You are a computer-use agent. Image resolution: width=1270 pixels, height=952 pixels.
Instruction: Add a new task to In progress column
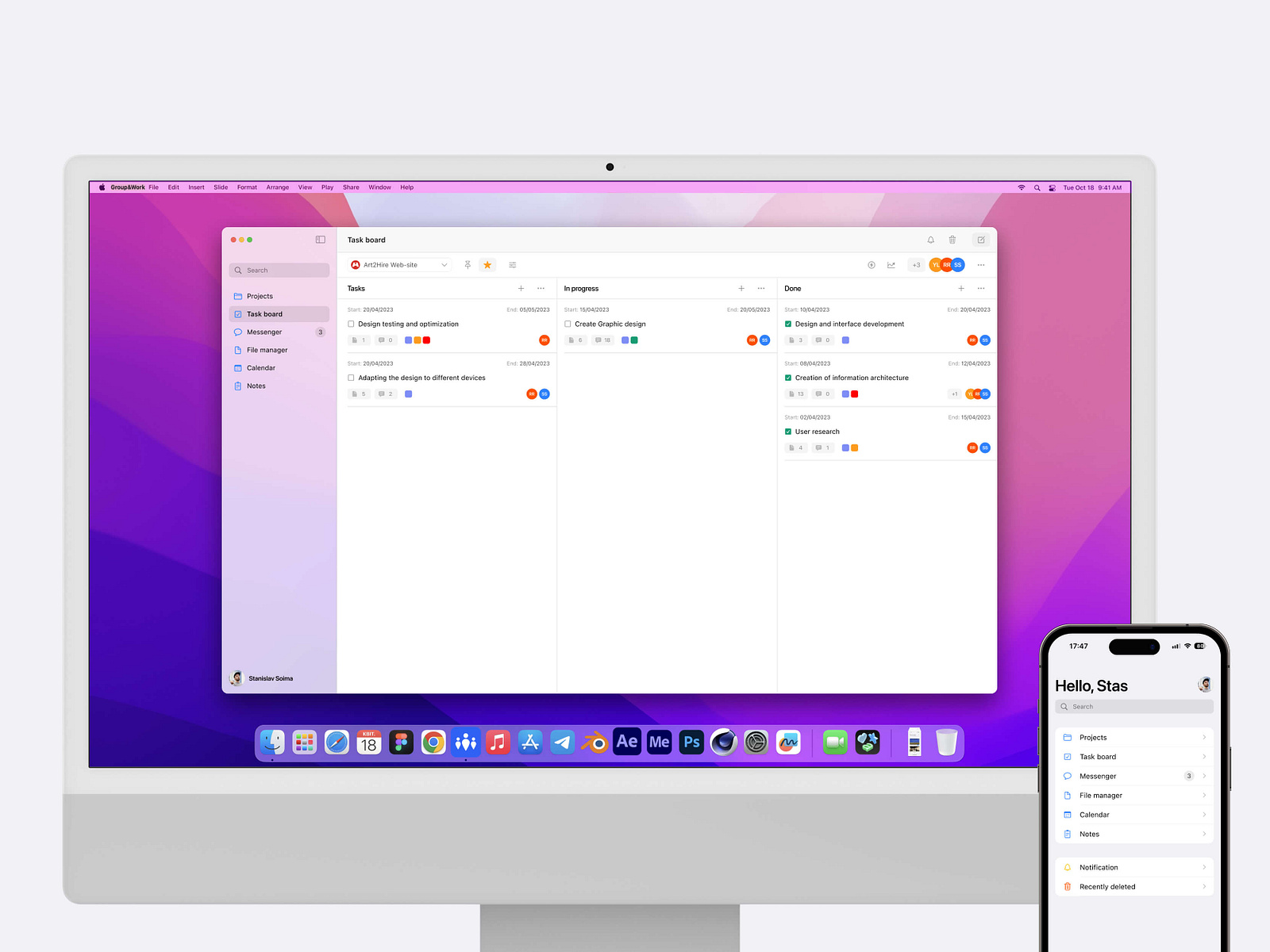[x=741, y=288]
